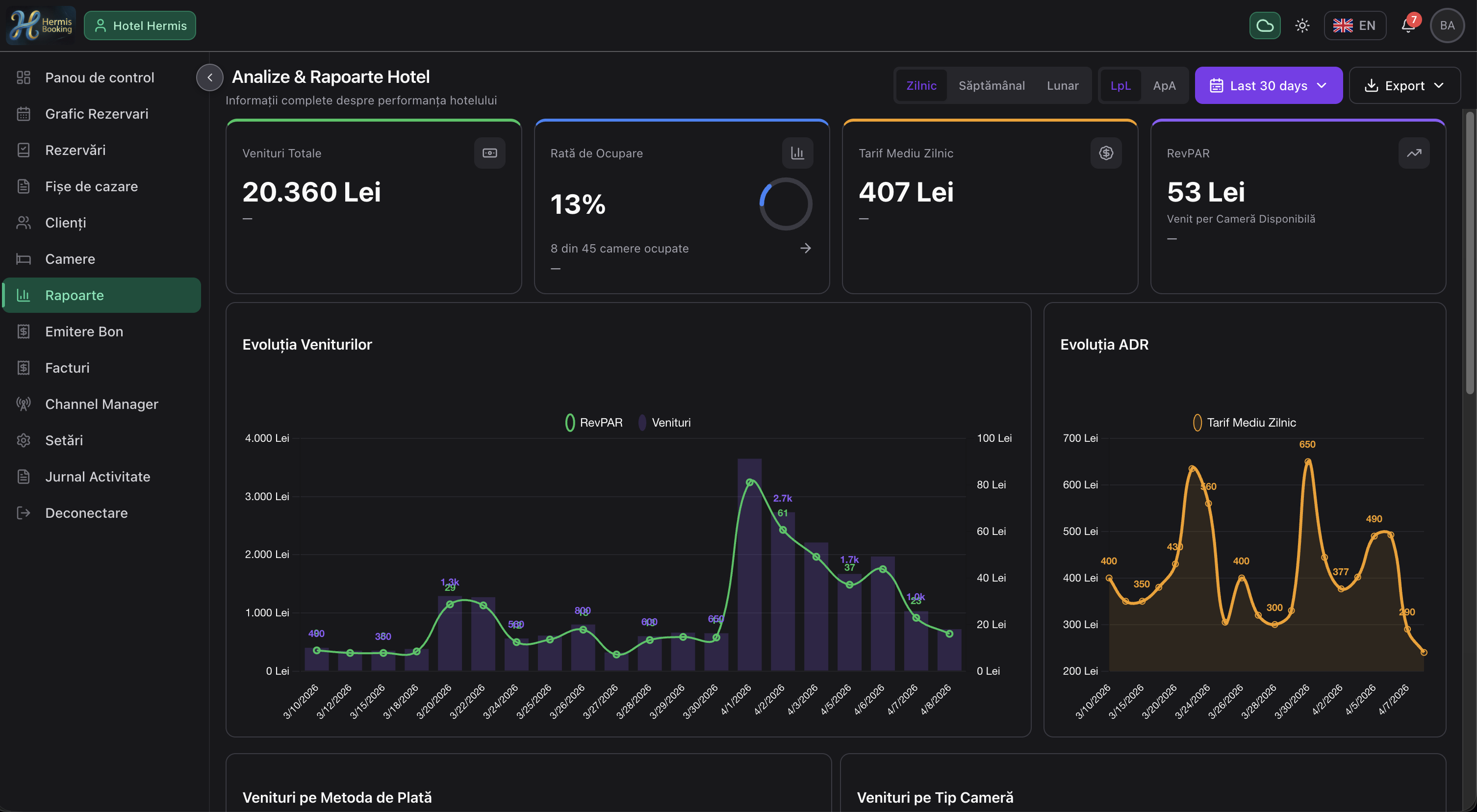Click the BA user avatar
Viewport: 1477px width, 812px height.
pos(1447,26)
